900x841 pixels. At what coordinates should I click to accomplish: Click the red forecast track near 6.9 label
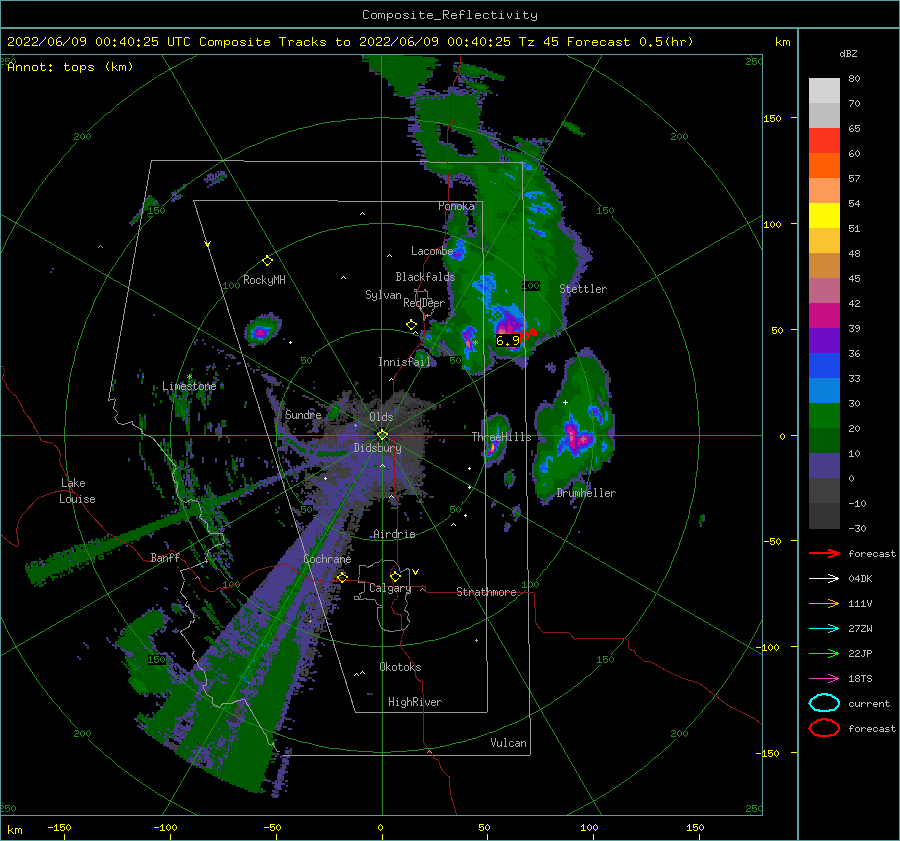(x=529, y=334)
